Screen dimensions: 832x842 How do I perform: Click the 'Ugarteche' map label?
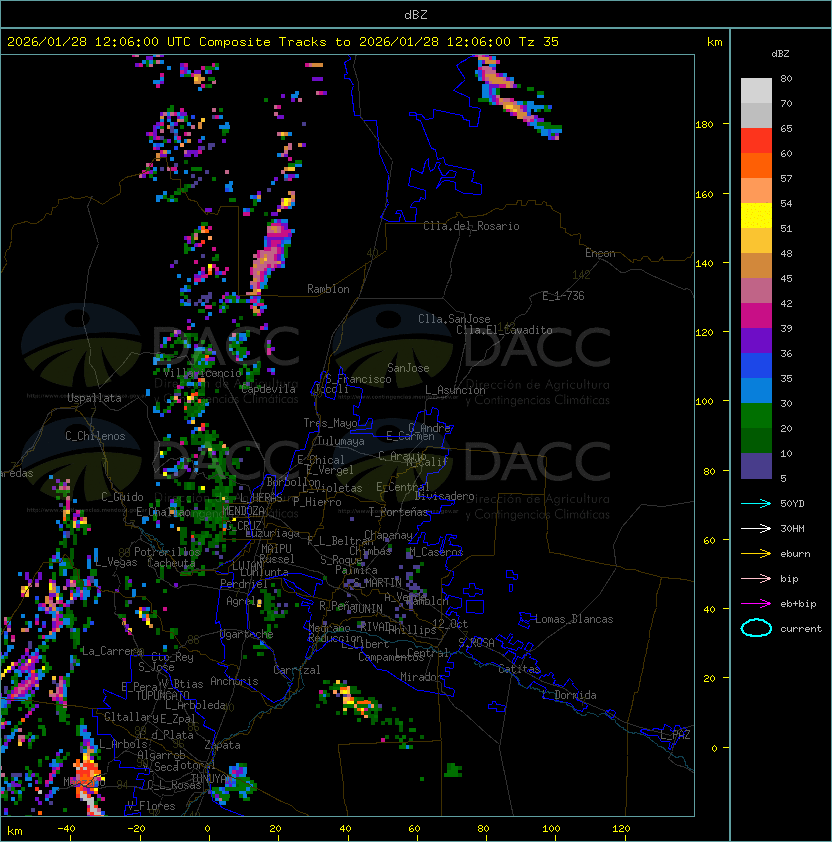click(x=246, y=634)
